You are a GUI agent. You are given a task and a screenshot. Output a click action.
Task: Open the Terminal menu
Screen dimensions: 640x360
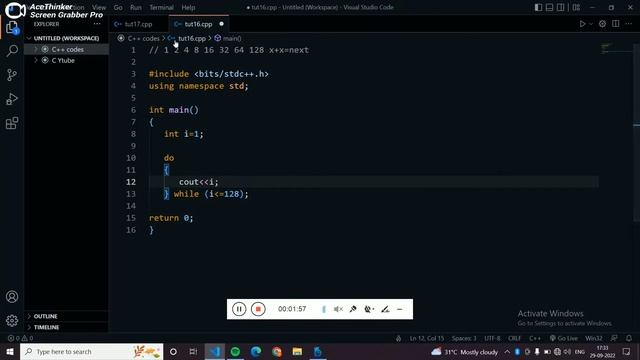pyautogui.click(x=161, y=7)
